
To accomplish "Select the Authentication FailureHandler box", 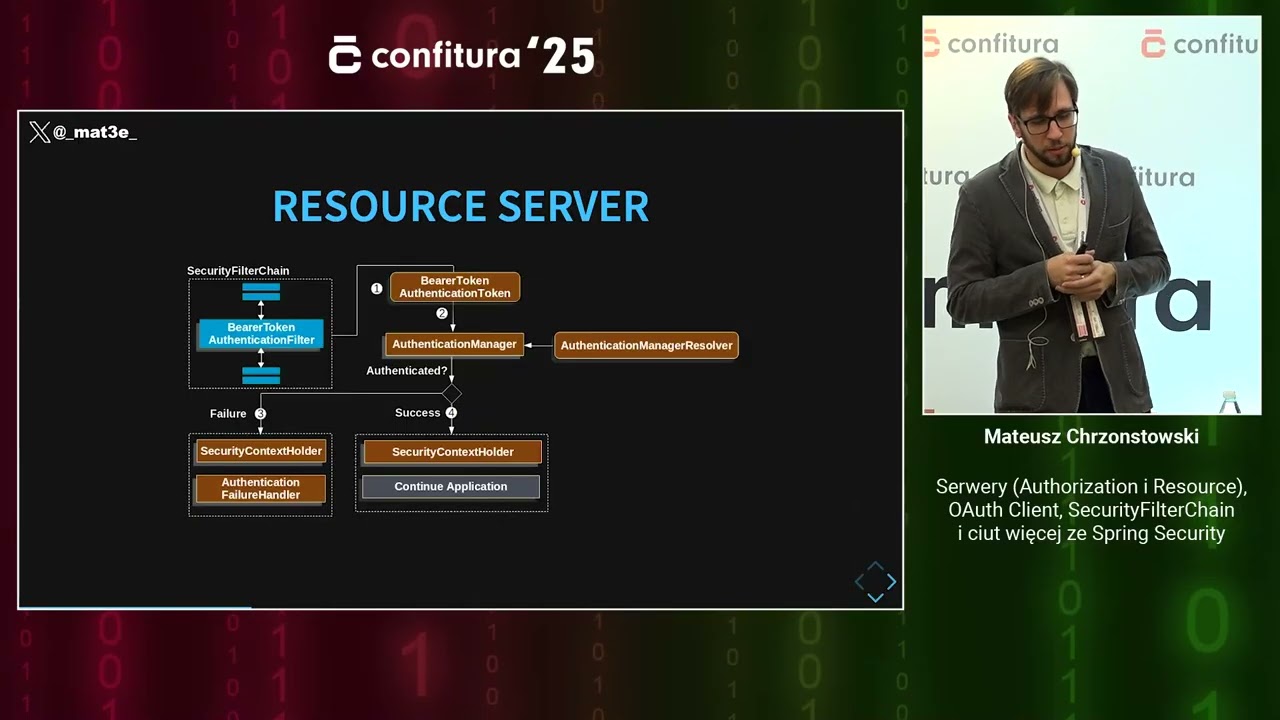I will pyautogui.click(x=260, y=489).
